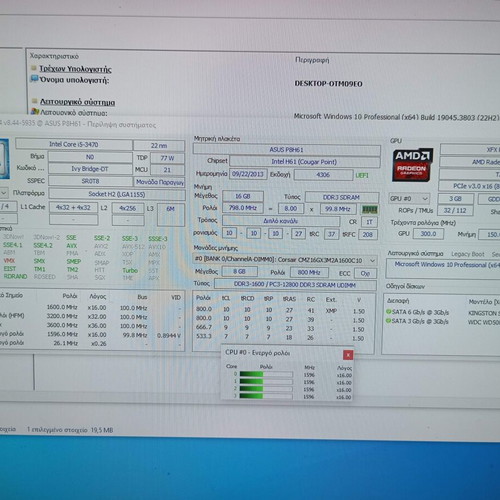Click the CPU chip thumbnail image
This screenshot has width=500, height=500.
click(x=4, y=158)
